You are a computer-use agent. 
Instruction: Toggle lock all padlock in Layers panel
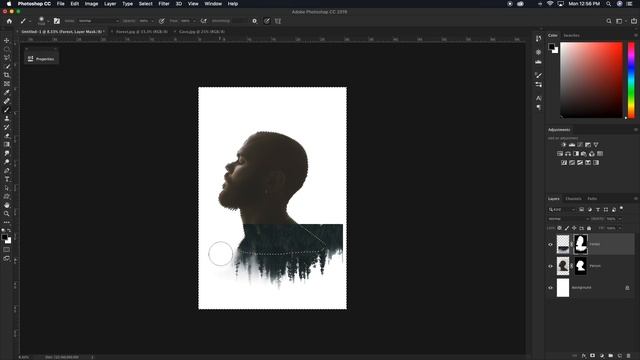click(589, 228)
